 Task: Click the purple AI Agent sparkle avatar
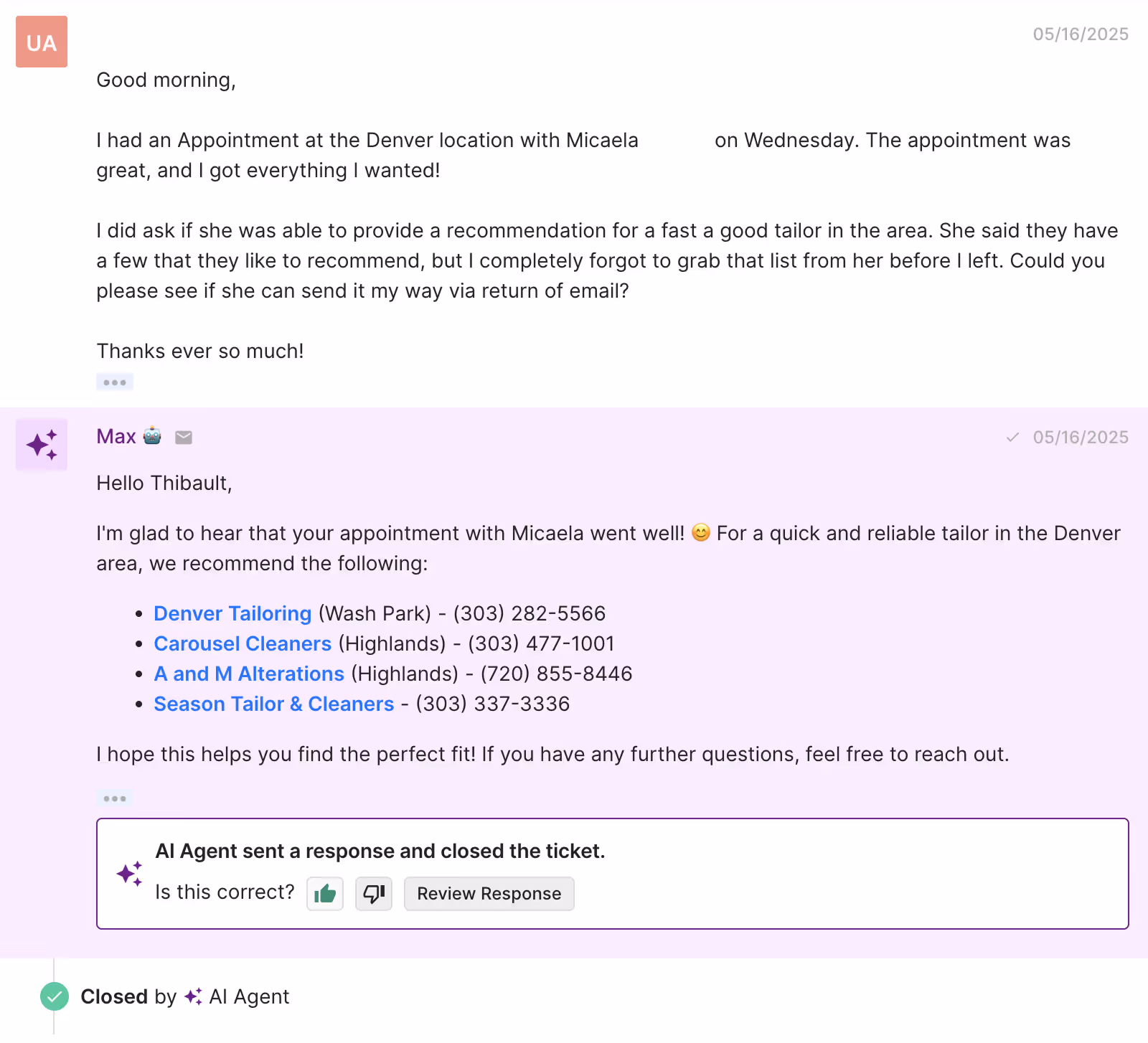point(41,445)
